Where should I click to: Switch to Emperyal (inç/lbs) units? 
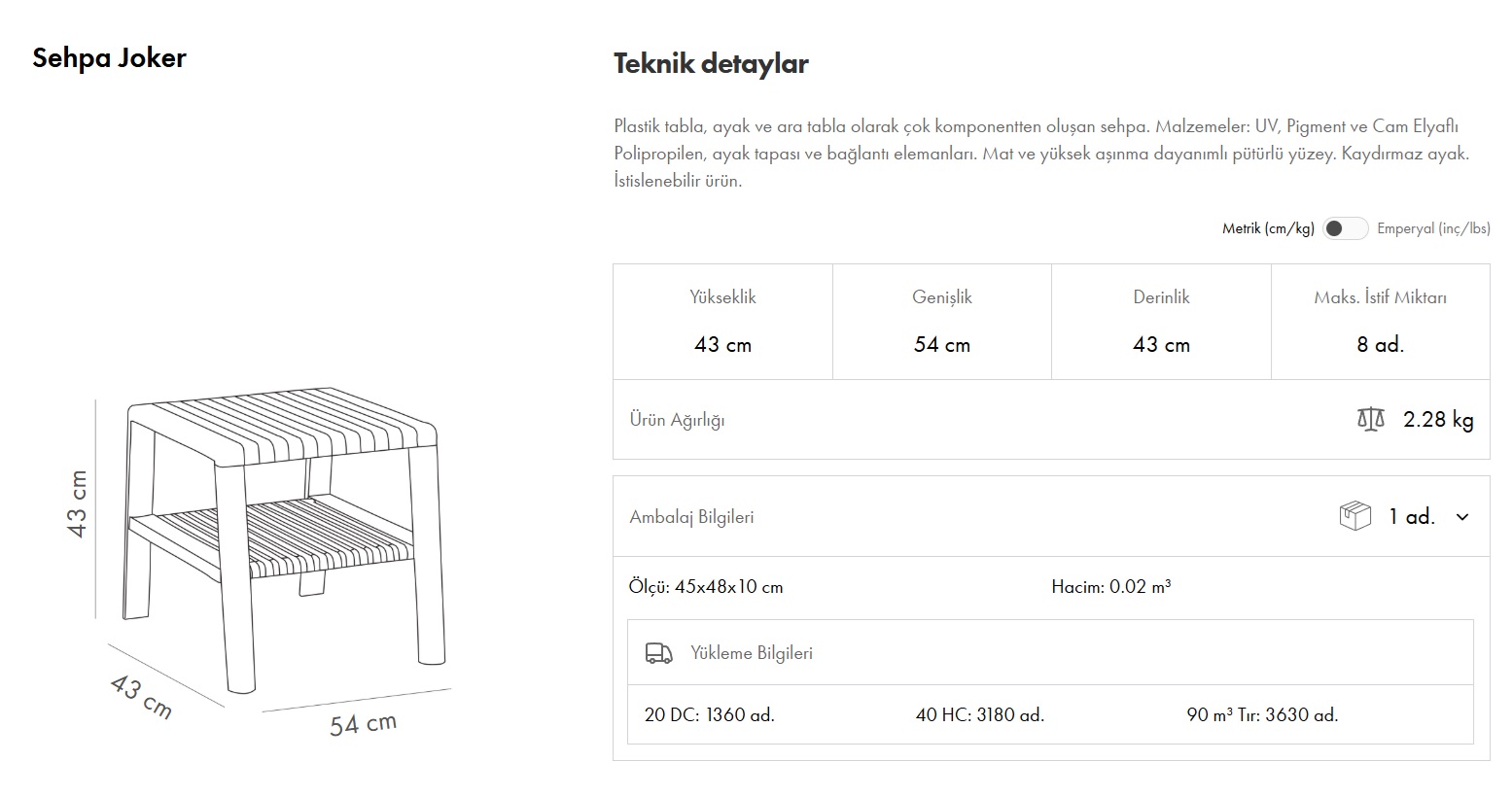1433,228
